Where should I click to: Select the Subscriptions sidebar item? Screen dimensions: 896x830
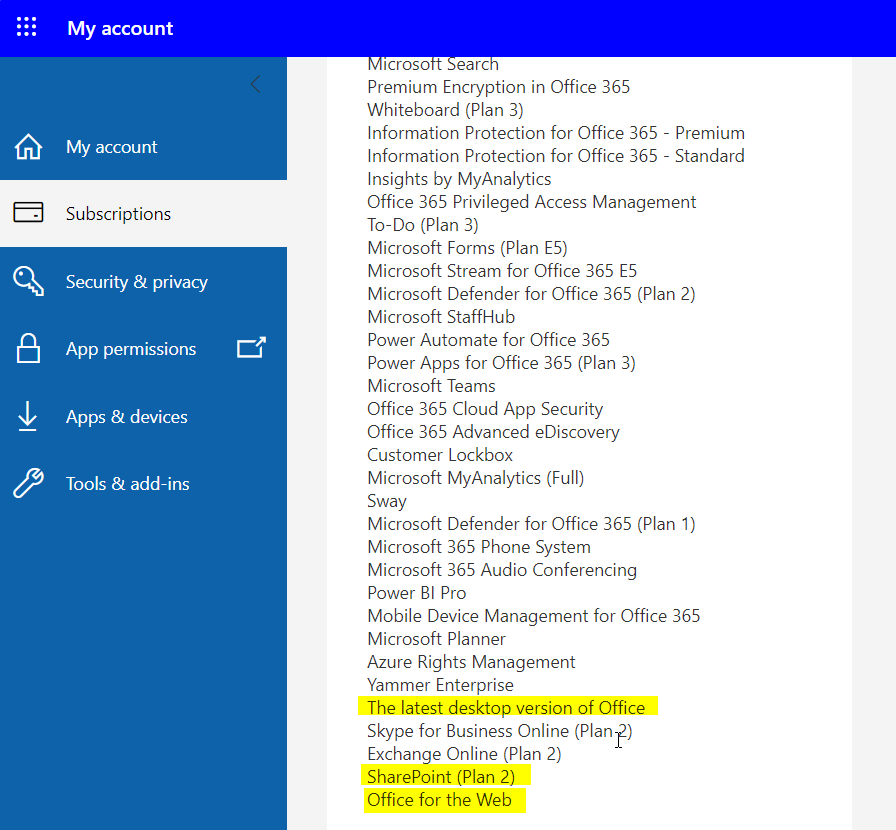143,214
